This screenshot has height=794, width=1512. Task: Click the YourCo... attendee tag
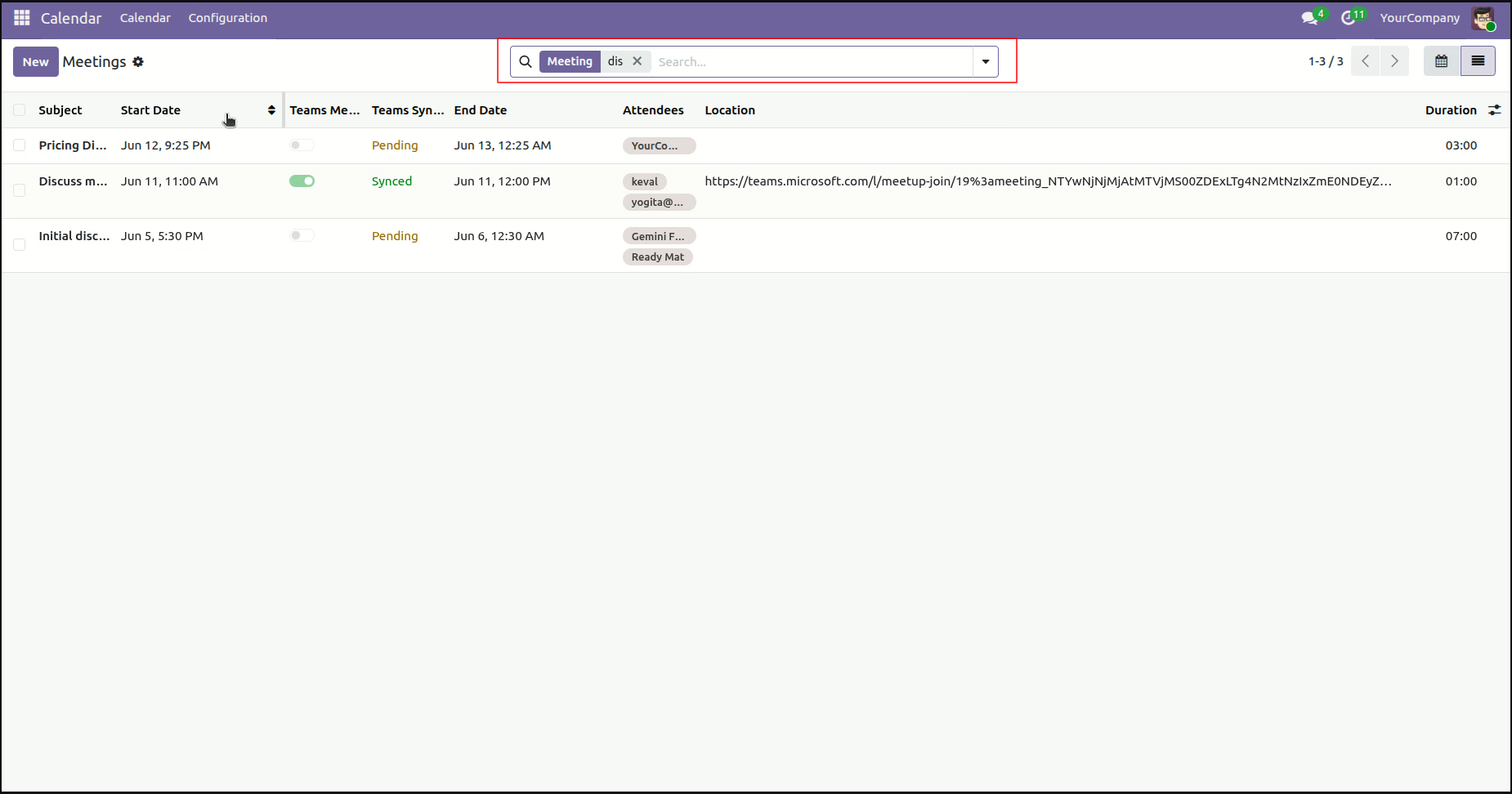[660, 145]
